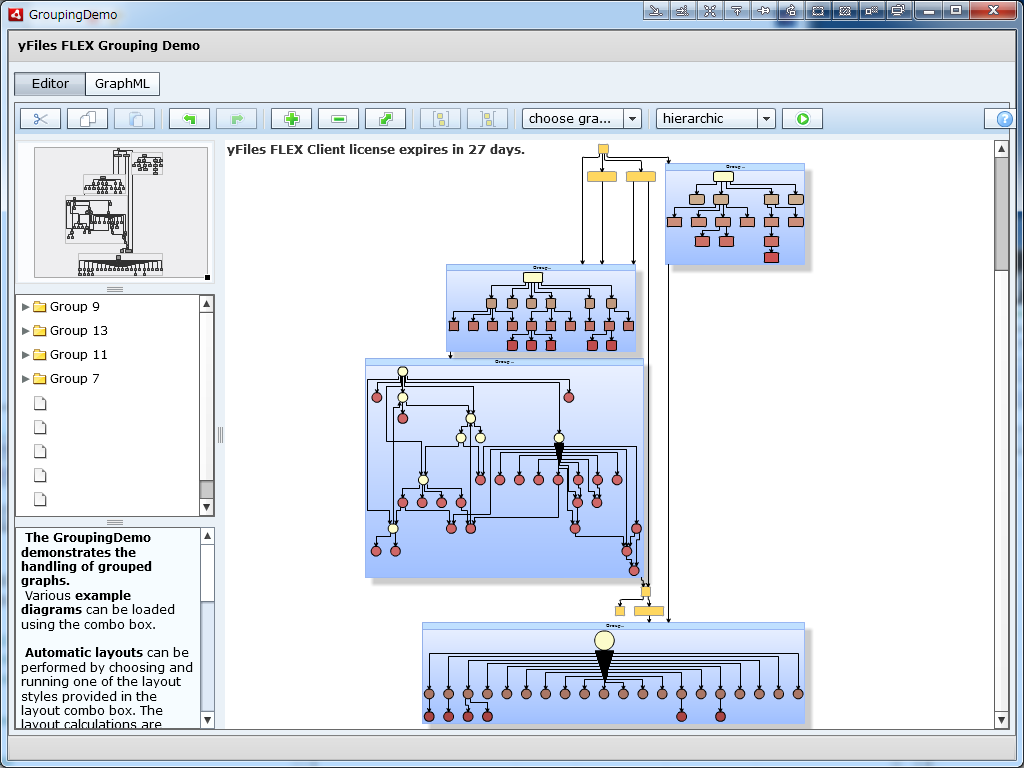Click the red app icon in the title bar
Viewport: 1024px width, 768px height.
pos(16,14)
